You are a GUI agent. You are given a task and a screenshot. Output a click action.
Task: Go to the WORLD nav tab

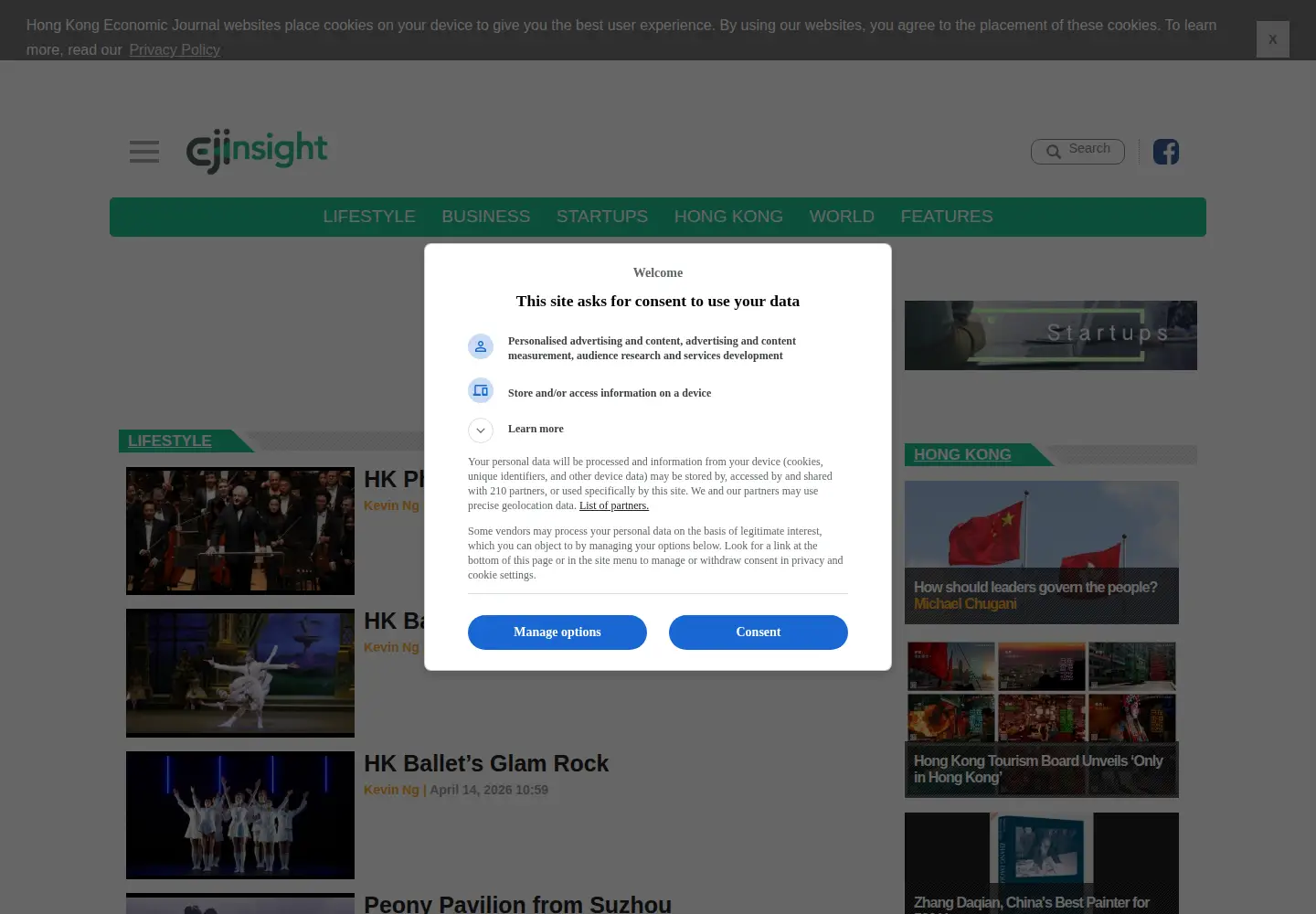842,217
